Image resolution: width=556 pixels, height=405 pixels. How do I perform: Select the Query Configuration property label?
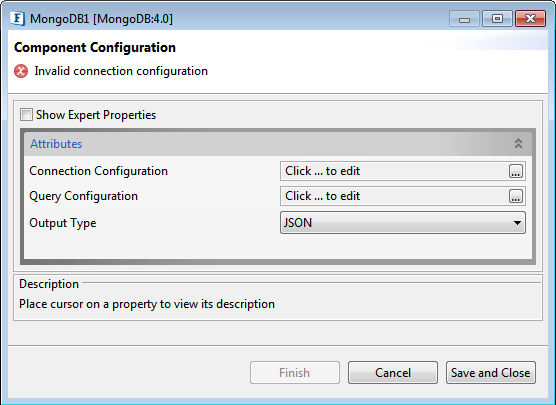(x=83, y=196)
